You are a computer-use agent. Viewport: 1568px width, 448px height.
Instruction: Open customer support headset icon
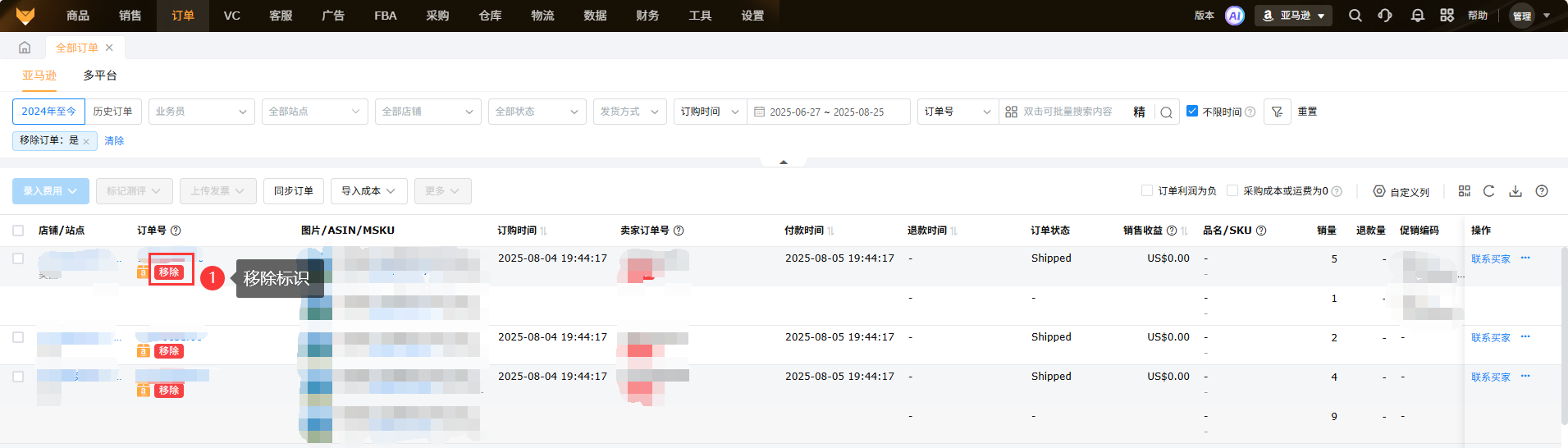point(1385,16)
